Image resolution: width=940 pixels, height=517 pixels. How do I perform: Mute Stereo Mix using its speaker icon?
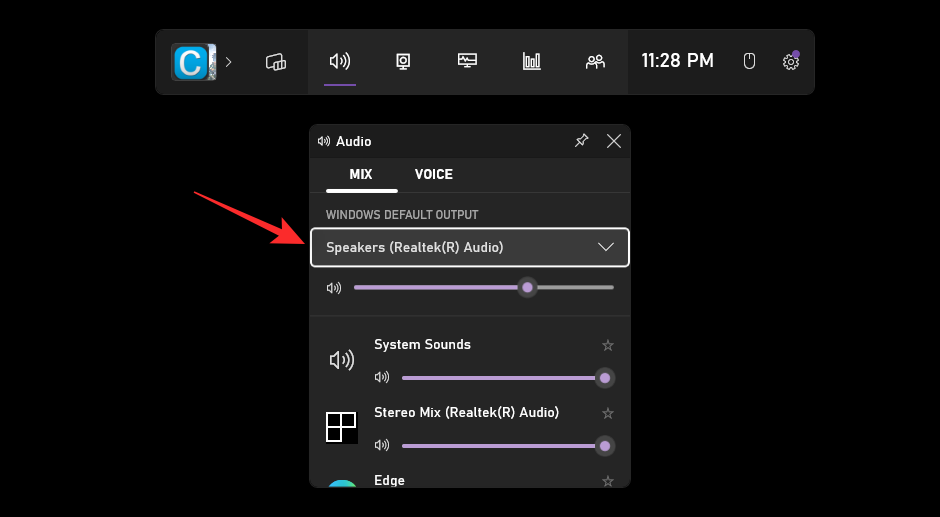point(381,445)
